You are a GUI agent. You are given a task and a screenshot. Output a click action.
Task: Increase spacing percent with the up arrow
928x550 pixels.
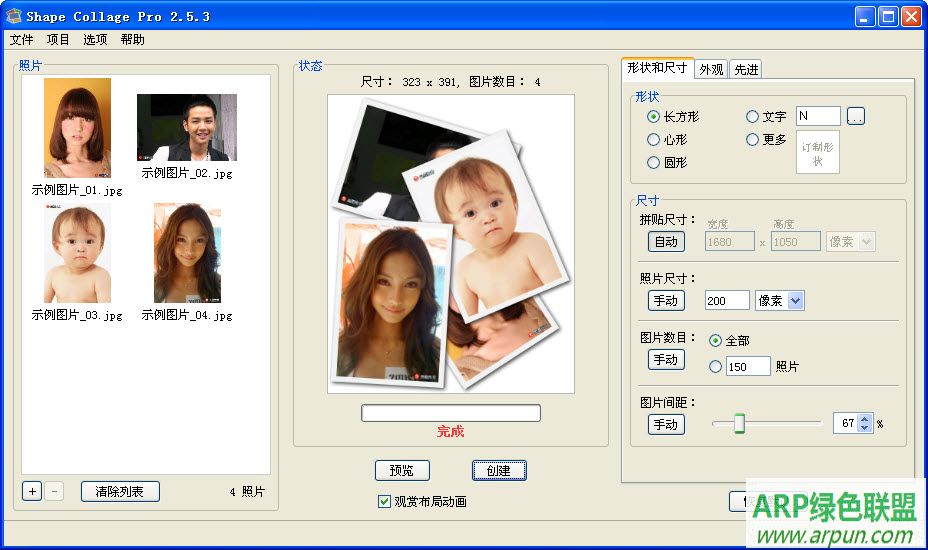pos(865,419)
